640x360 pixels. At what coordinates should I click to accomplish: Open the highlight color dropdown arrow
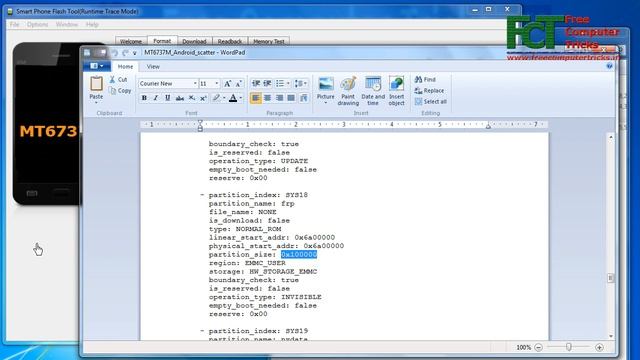pos(224,98)
